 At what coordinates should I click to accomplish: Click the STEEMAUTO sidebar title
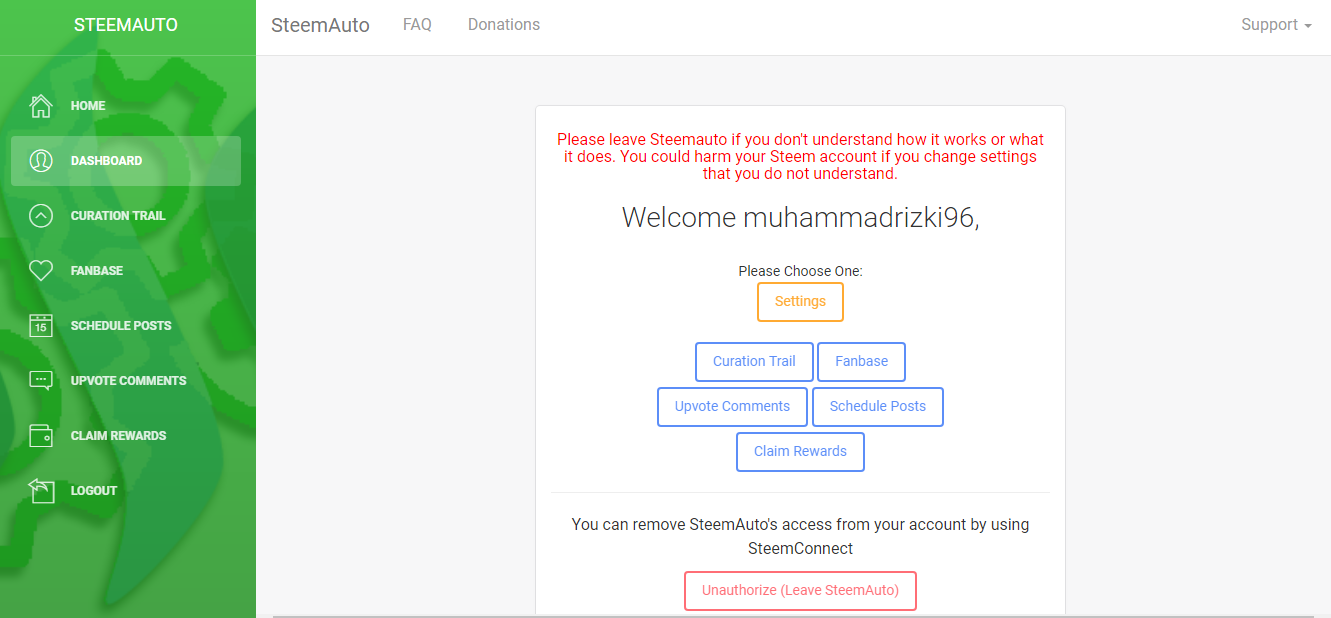coord(126,25)
